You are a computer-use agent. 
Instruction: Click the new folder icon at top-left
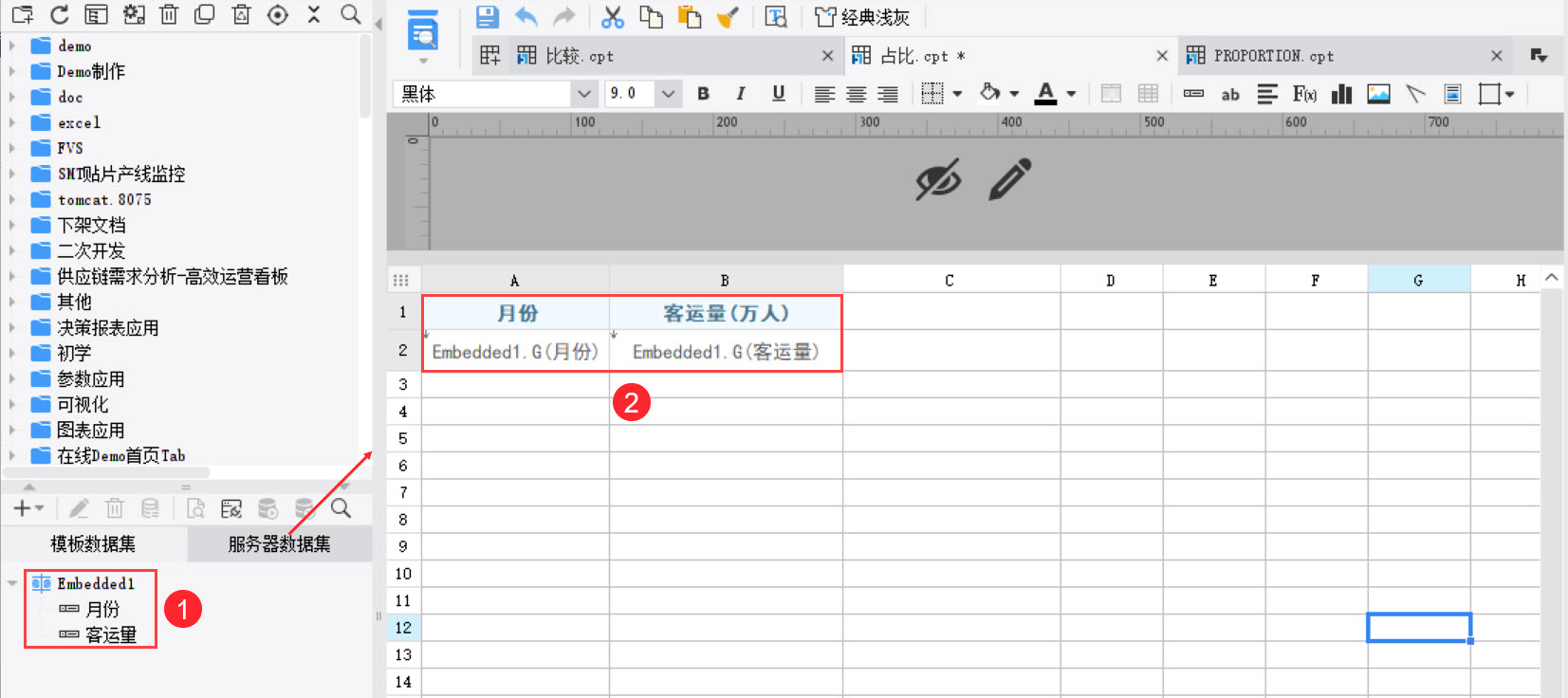click(23, 14)
